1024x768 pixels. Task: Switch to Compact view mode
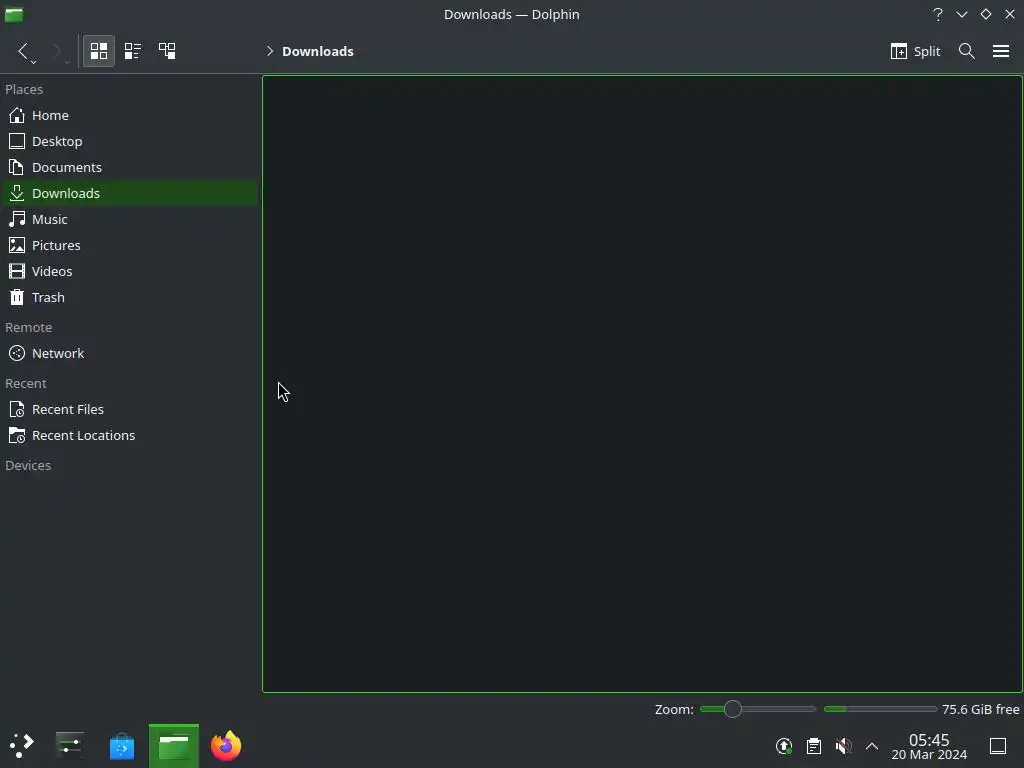point(133,51)
